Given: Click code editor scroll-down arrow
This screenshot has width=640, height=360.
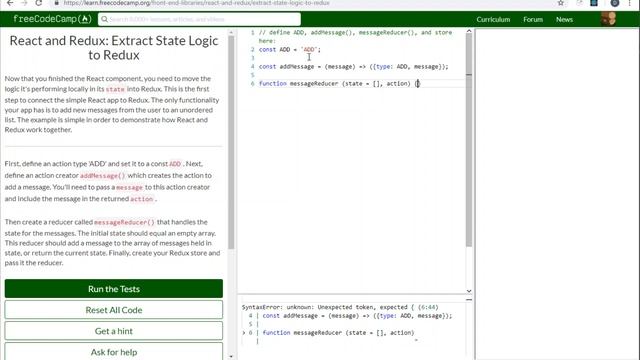Looking at the screenshot, I should point(469,291).
